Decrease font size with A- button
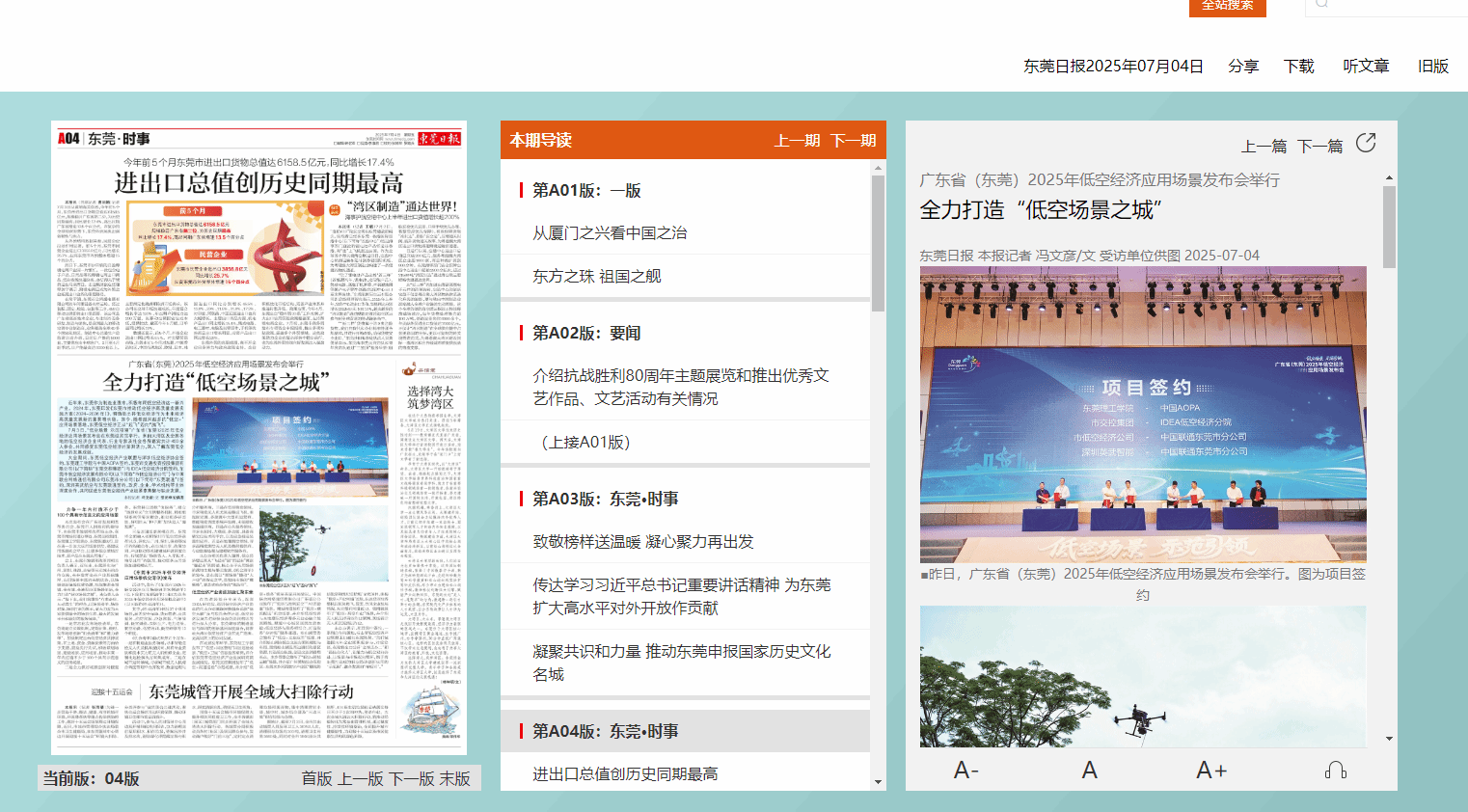 click(x=965, y=770)
